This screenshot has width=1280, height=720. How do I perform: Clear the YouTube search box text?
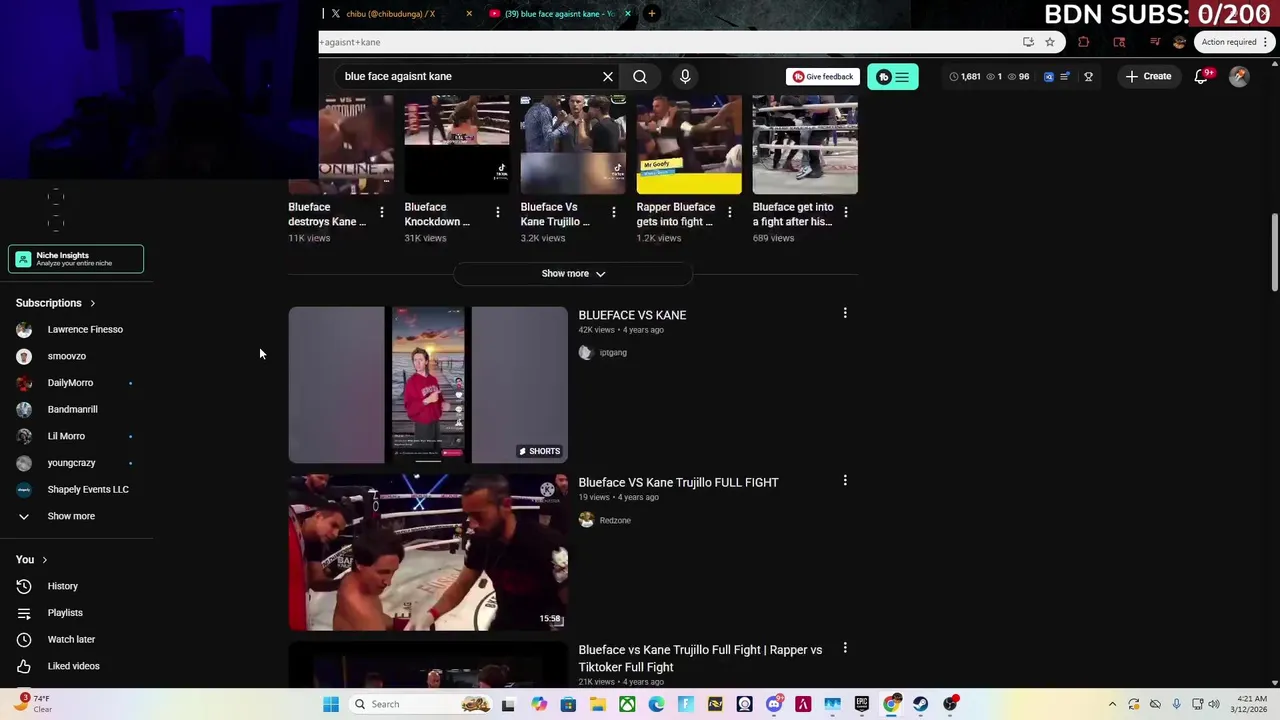[607, 76]
